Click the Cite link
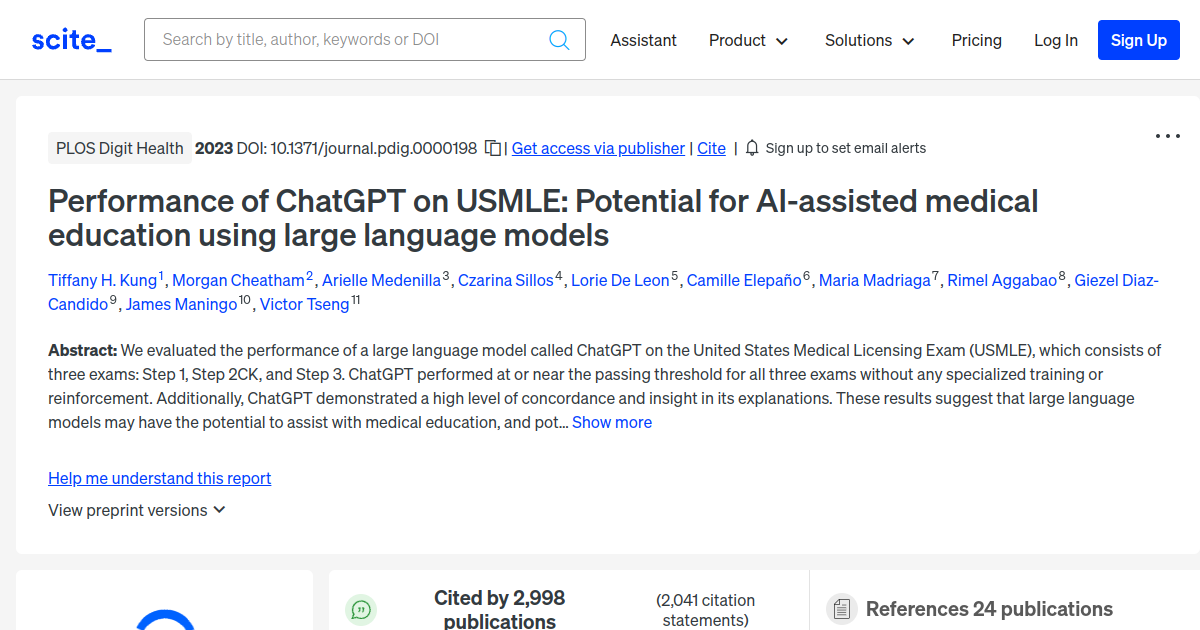1200x630 pixels. [711, 148]
